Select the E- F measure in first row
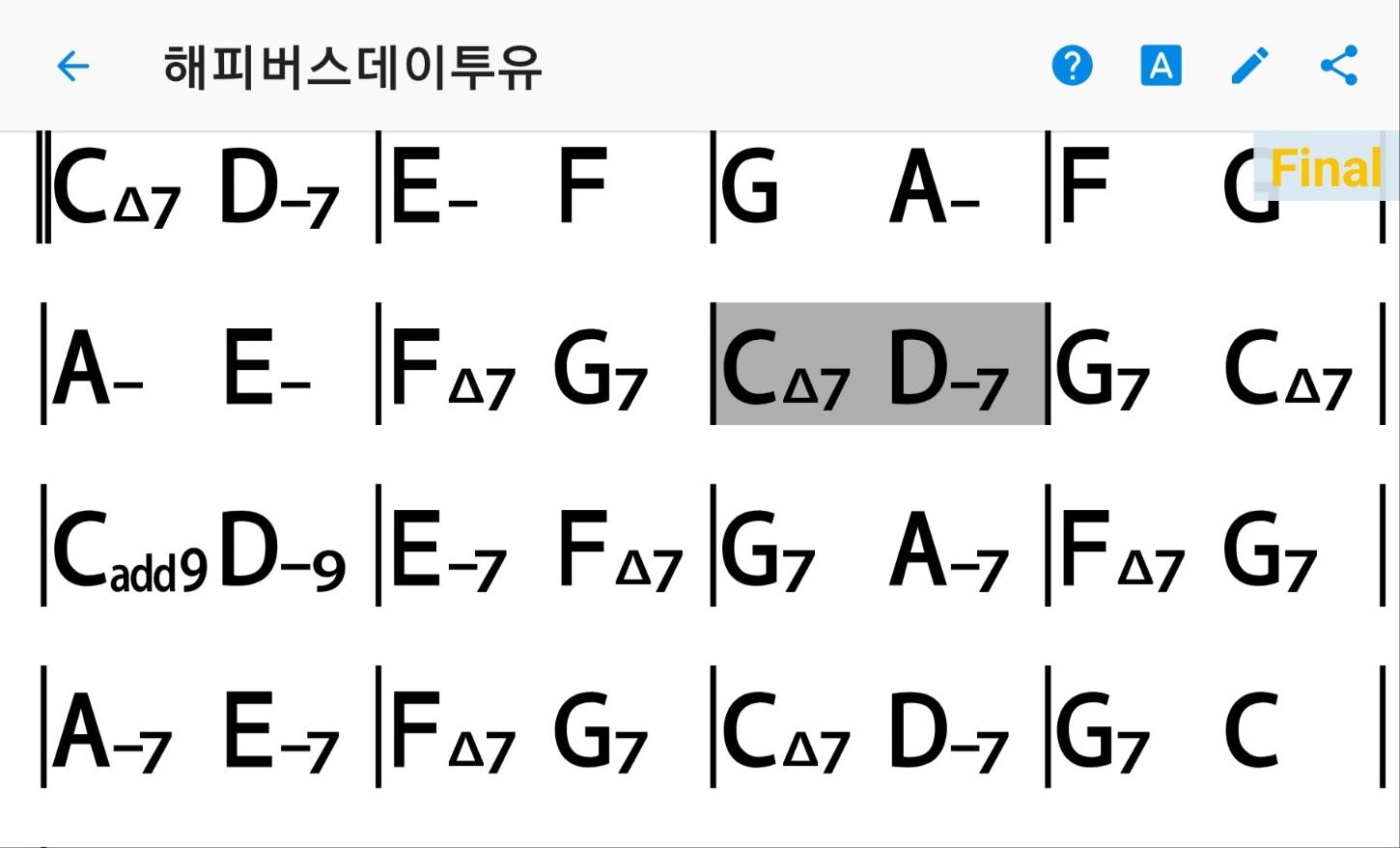The image size is (1400, 848). 545,185
